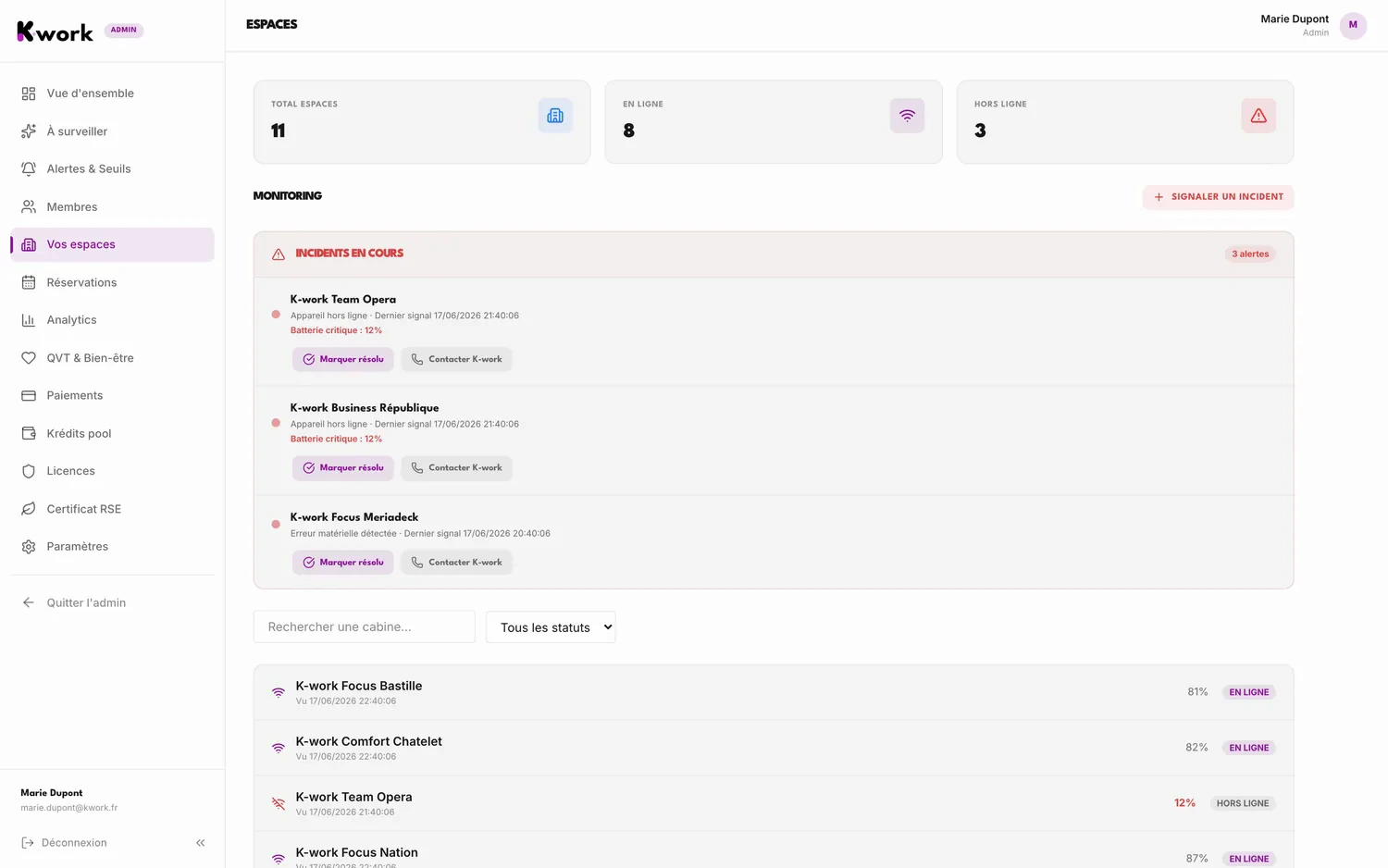Collapse the sidebar with double chevron

tap(201, 843)
